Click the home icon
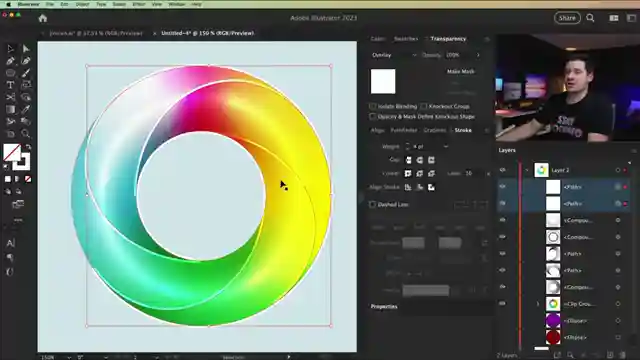 click(43, 18)
